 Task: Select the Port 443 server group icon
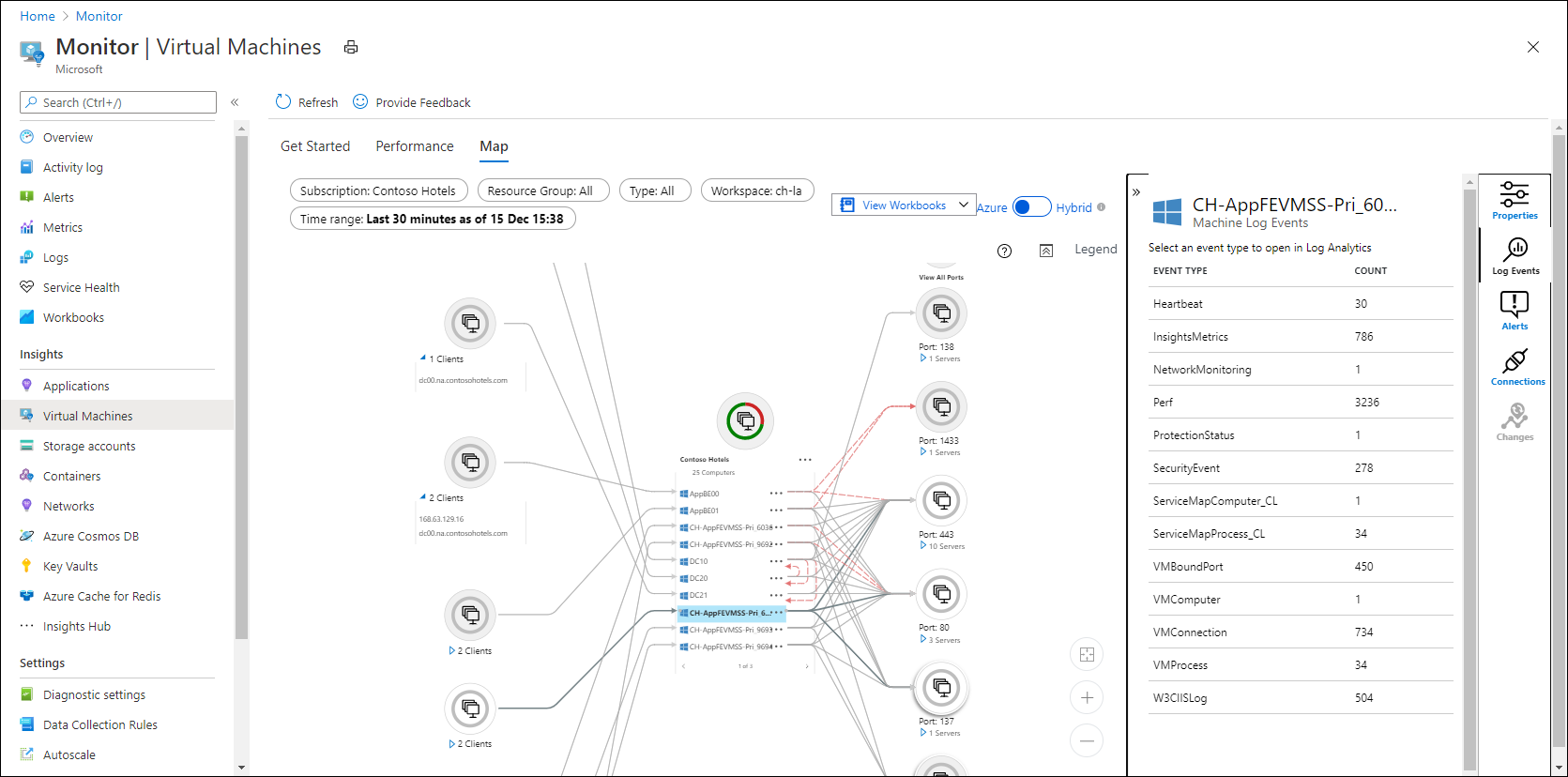(941, 501)
